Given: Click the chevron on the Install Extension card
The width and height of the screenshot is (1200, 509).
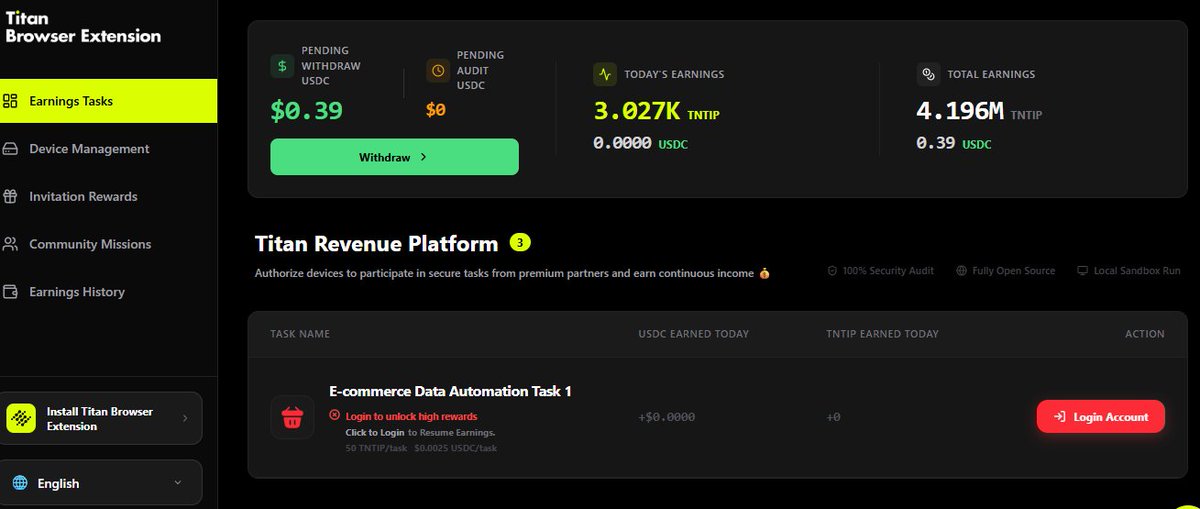Looking at the screenshot, I should 185,418.
